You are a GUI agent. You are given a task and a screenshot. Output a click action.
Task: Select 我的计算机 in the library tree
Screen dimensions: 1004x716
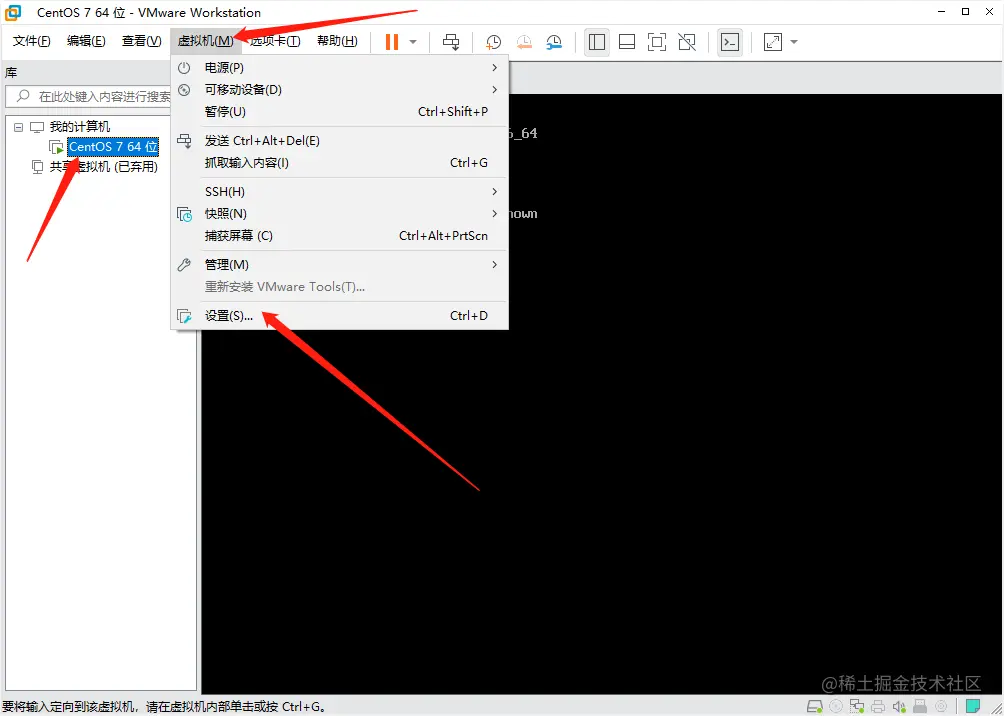pos(80,127)
